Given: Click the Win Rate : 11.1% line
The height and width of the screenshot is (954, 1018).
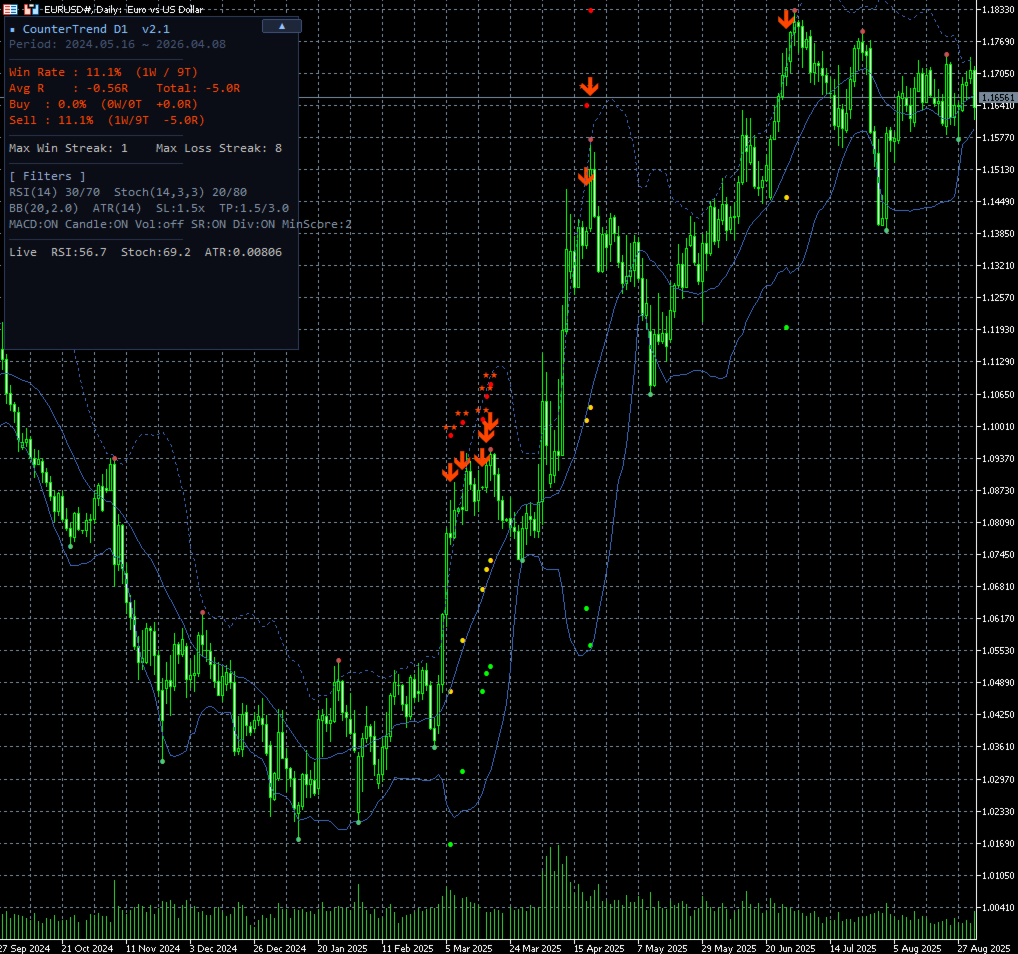Looking at the screenshot, I should pyautogui.click(x=103, y=72).
